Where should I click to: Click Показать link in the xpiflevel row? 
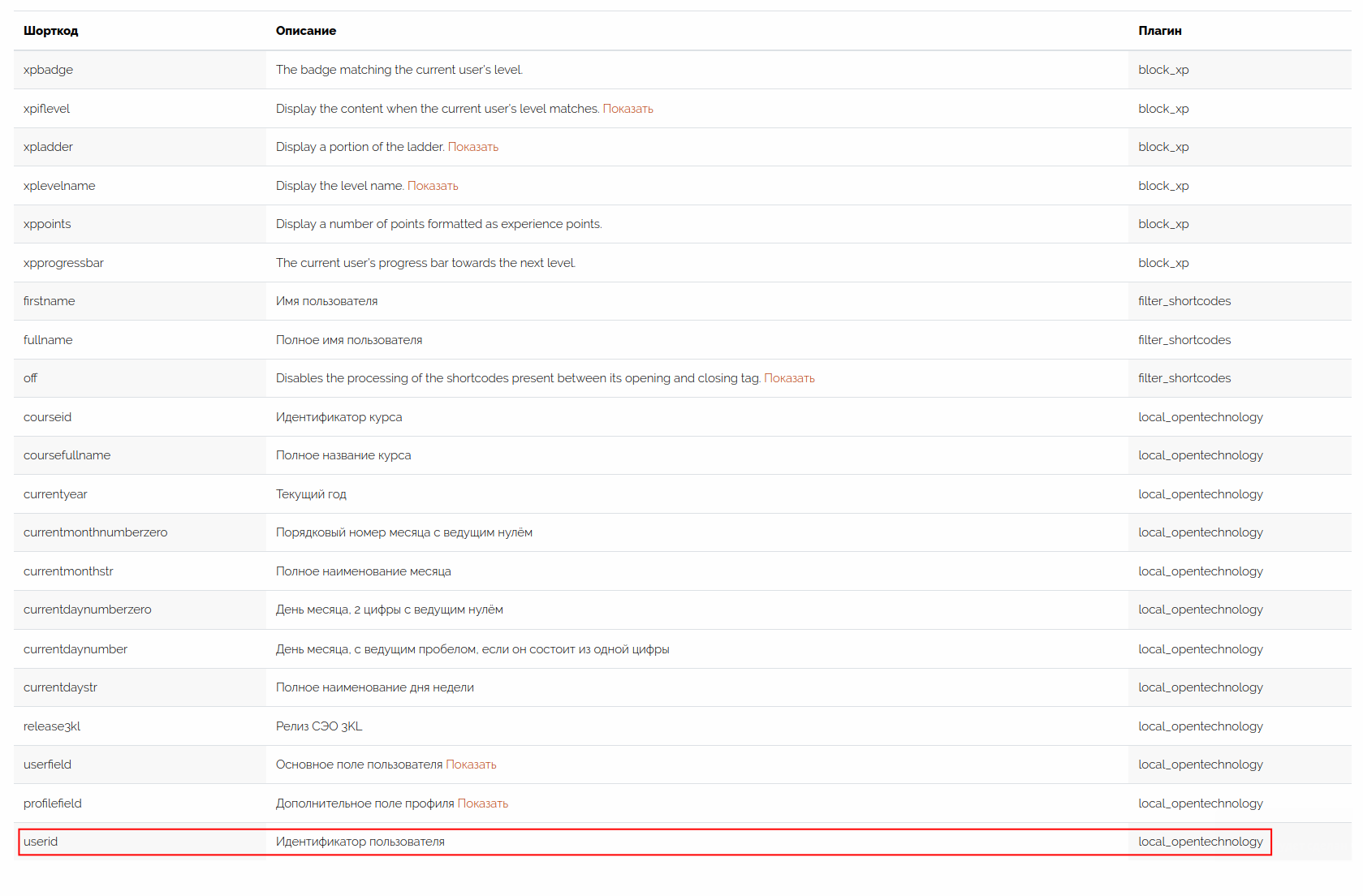[628, 109]
